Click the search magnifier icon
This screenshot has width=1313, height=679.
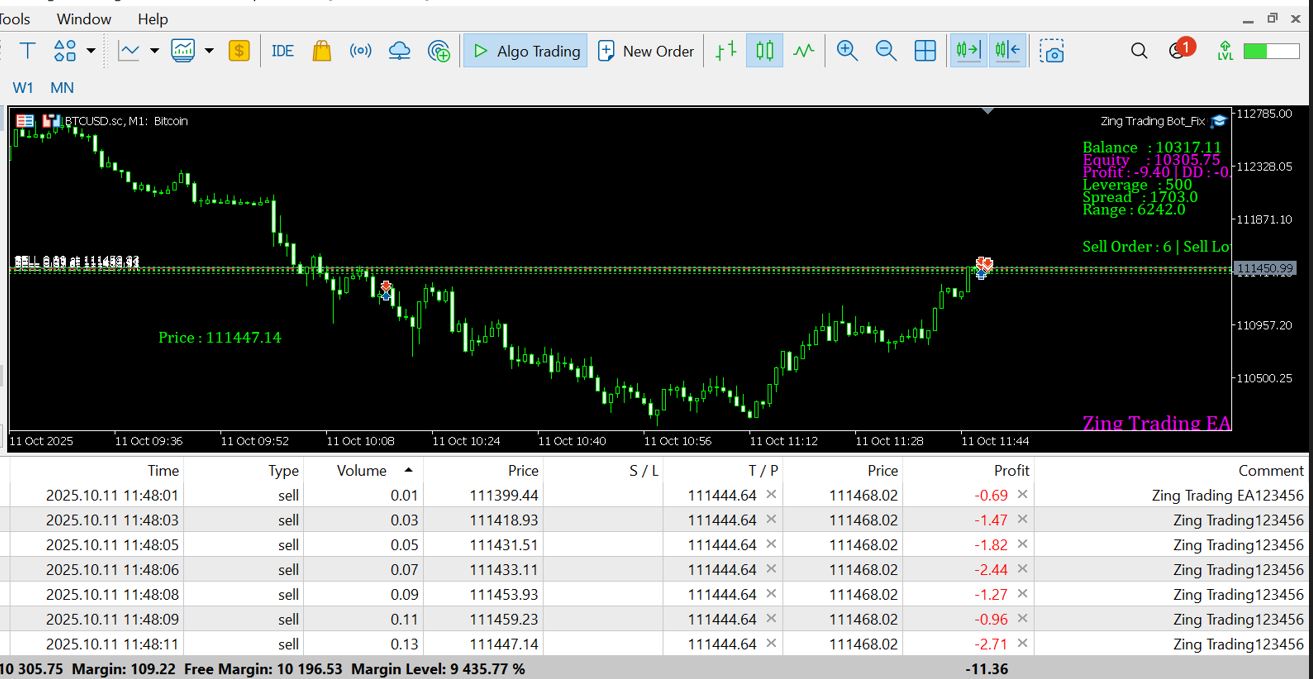click(1139, 51)
